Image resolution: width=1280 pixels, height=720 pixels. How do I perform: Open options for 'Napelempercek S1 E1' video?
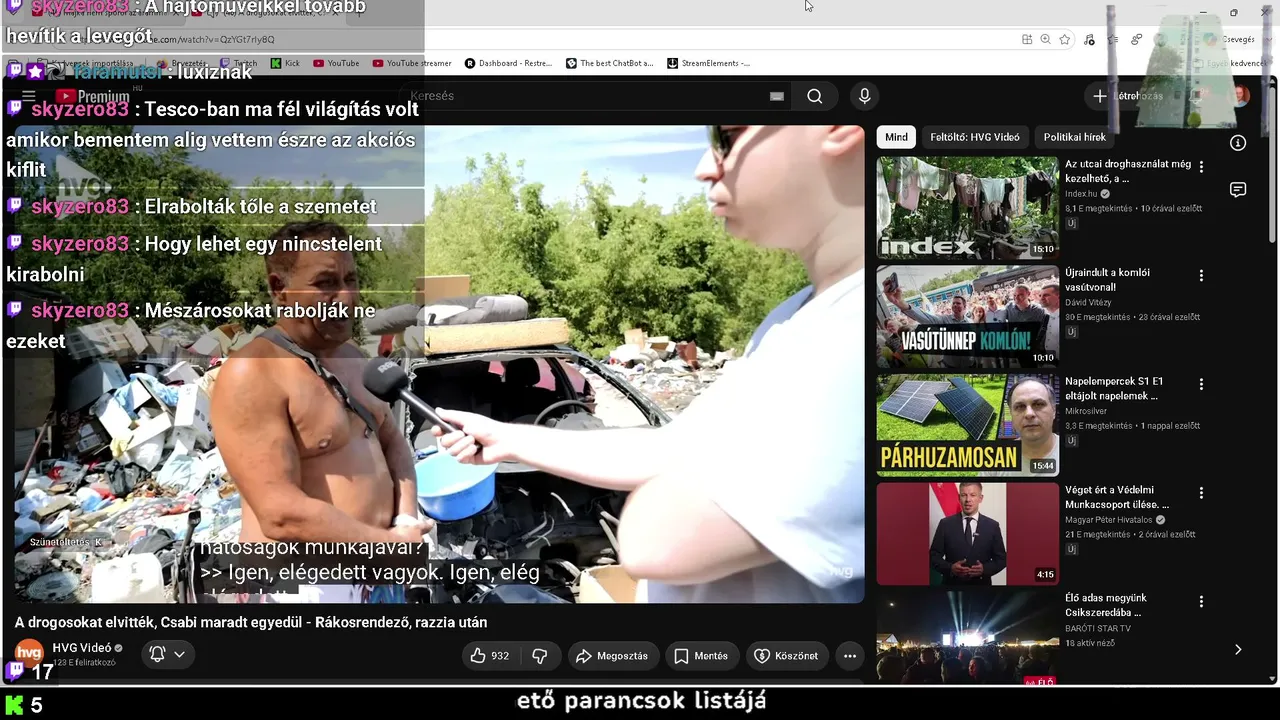pyautogui.click(x=1201, y=384)
